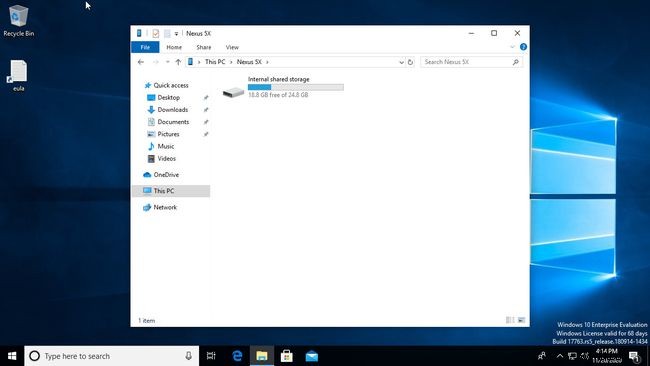Click the Cortana microphone icon
The image size is (650, 366).
pyautogui.click(x=189, y=356)
